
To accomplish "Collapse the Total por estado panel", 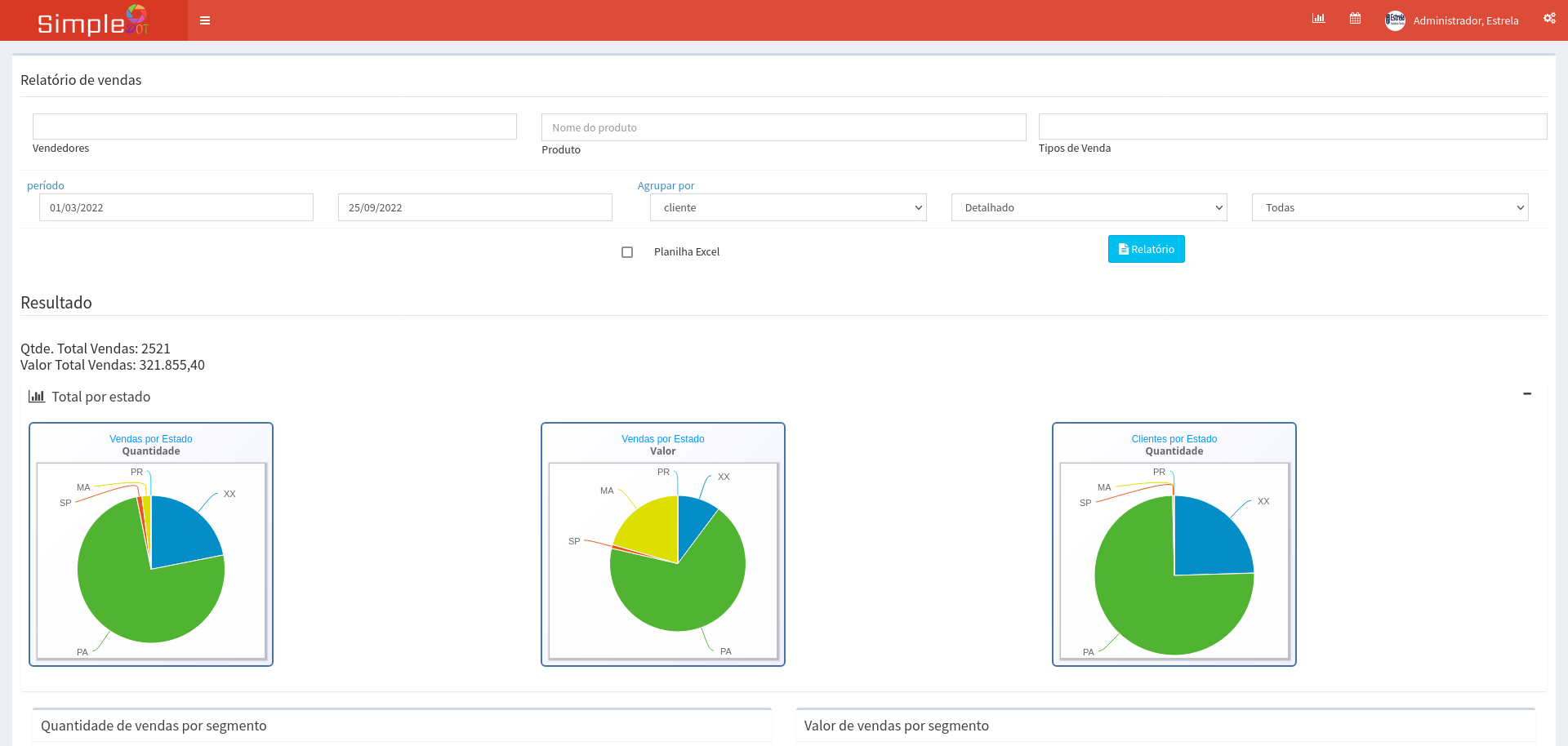I will [1527, 394].
